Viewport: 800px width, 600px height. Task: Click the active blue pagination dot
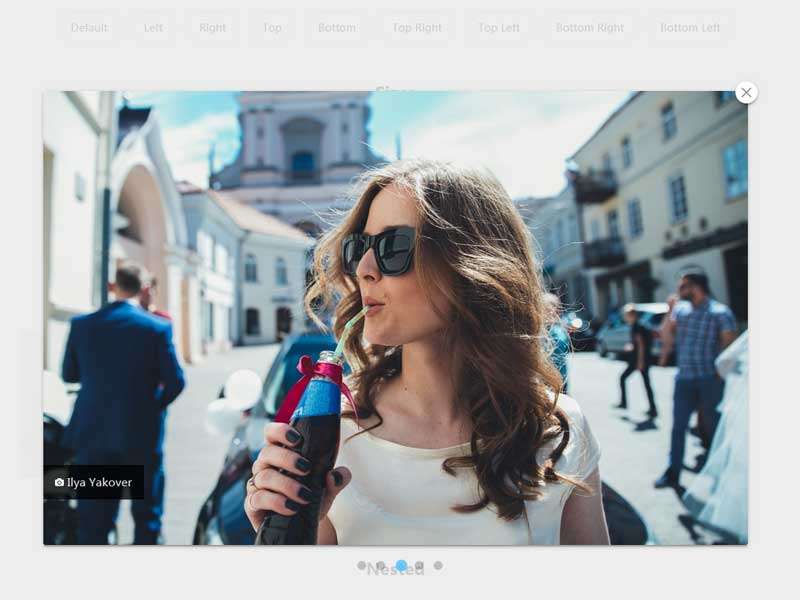(x=401, y=565)
